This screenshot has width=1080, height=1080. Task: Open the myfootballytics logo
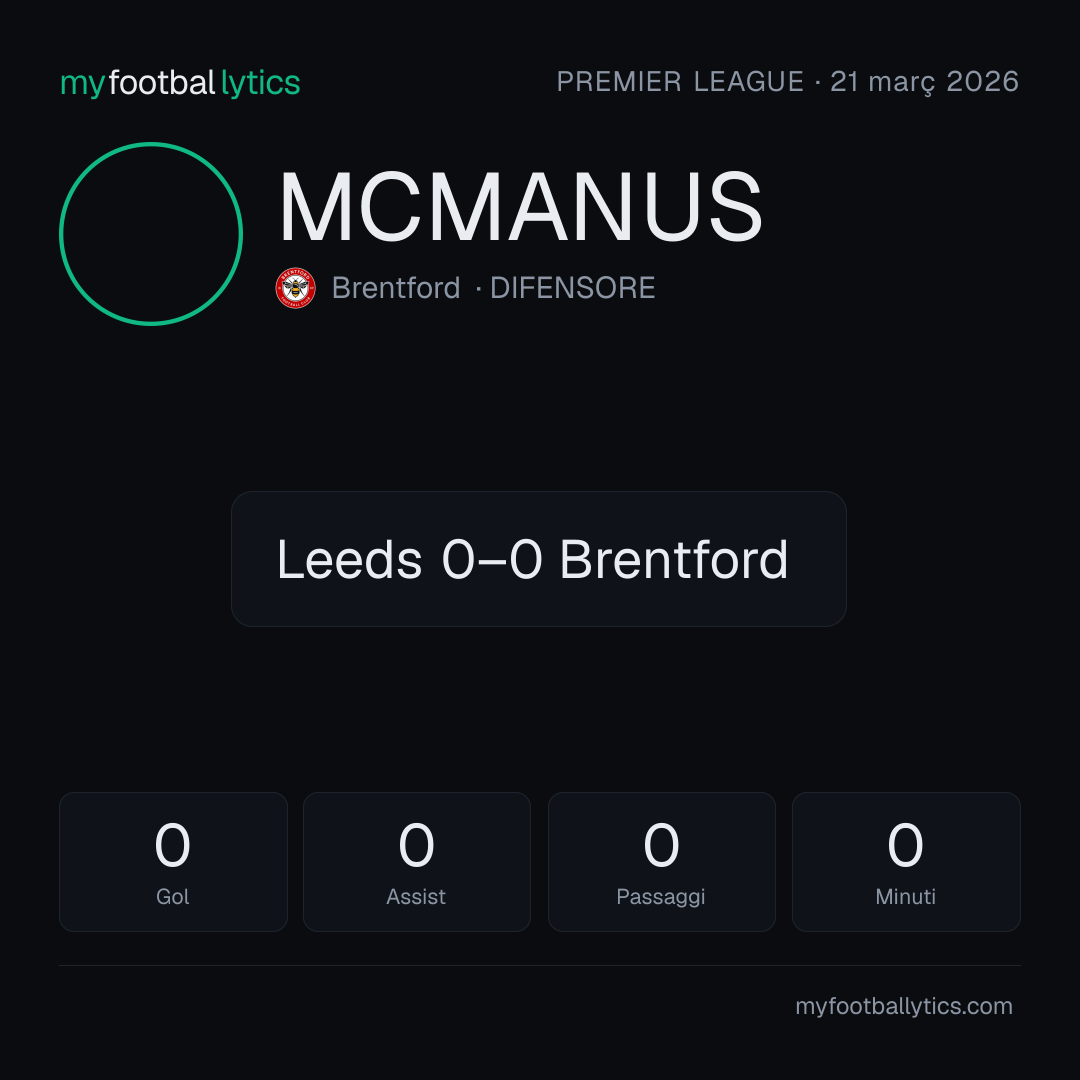tap(180, 83)
